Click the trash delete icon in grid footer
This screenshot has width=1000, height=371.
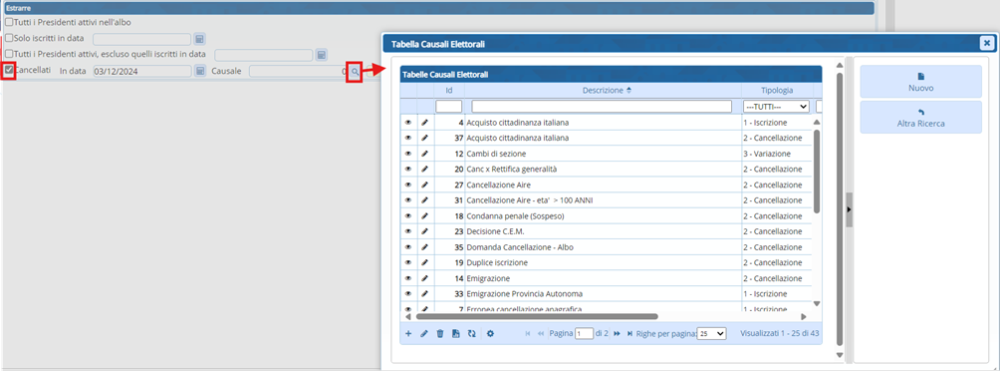click(x=440, y=333)
